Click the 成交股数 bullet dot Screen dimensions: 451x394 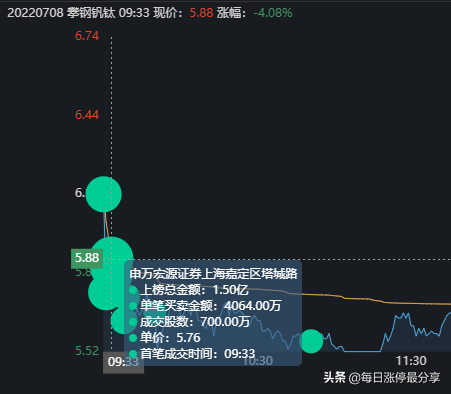pos(133,322)
